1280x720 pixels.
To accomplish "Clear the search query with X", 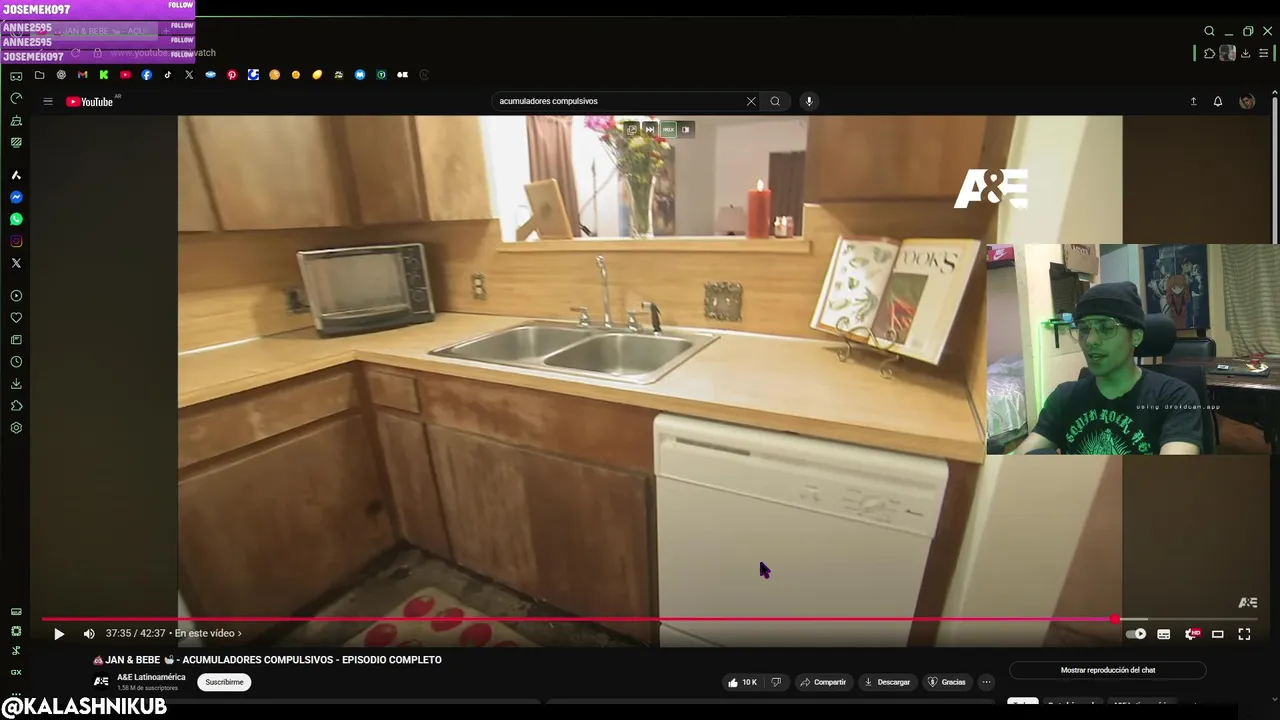I will (751, 101).
